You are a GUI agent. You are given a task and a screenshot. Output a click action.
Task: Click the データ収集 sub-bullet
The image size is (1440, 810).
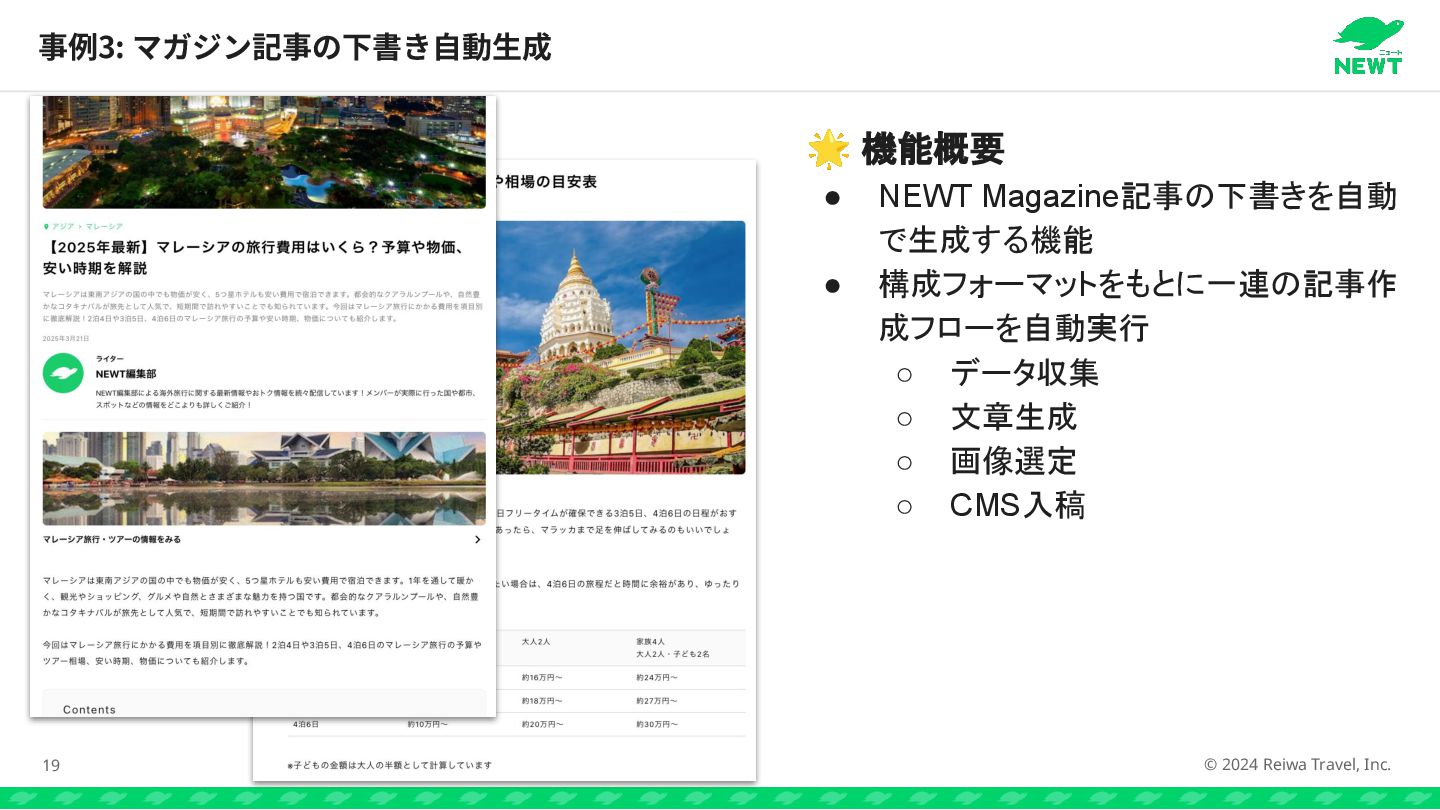[1024, 373]
